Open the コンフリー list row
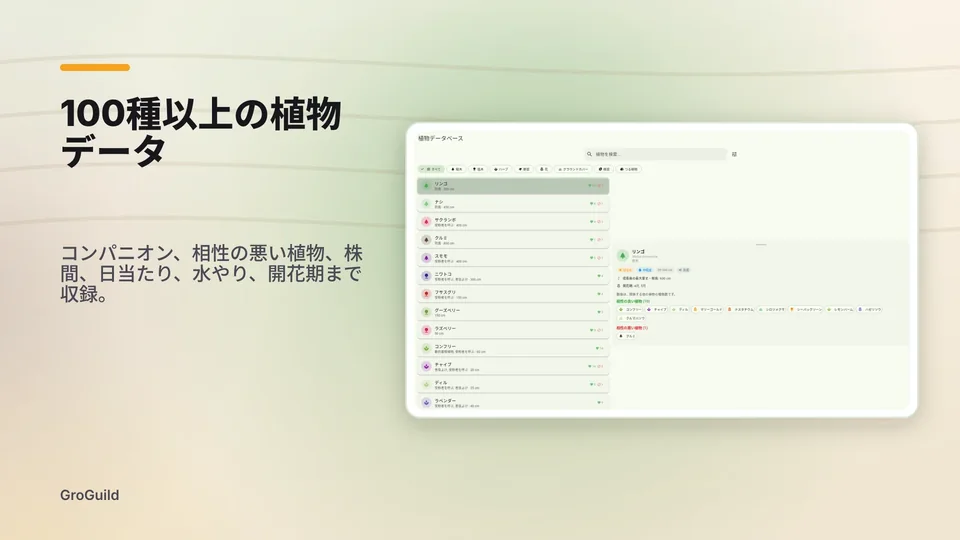The image size is (960, 540). click(513, 348)
